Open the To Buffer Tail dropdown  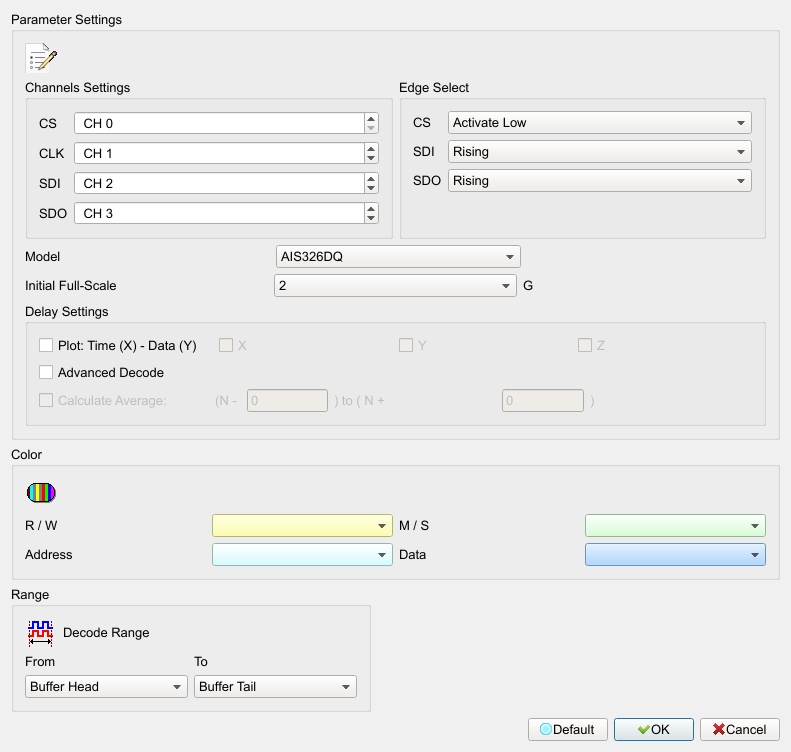click(x=275, y=686)
